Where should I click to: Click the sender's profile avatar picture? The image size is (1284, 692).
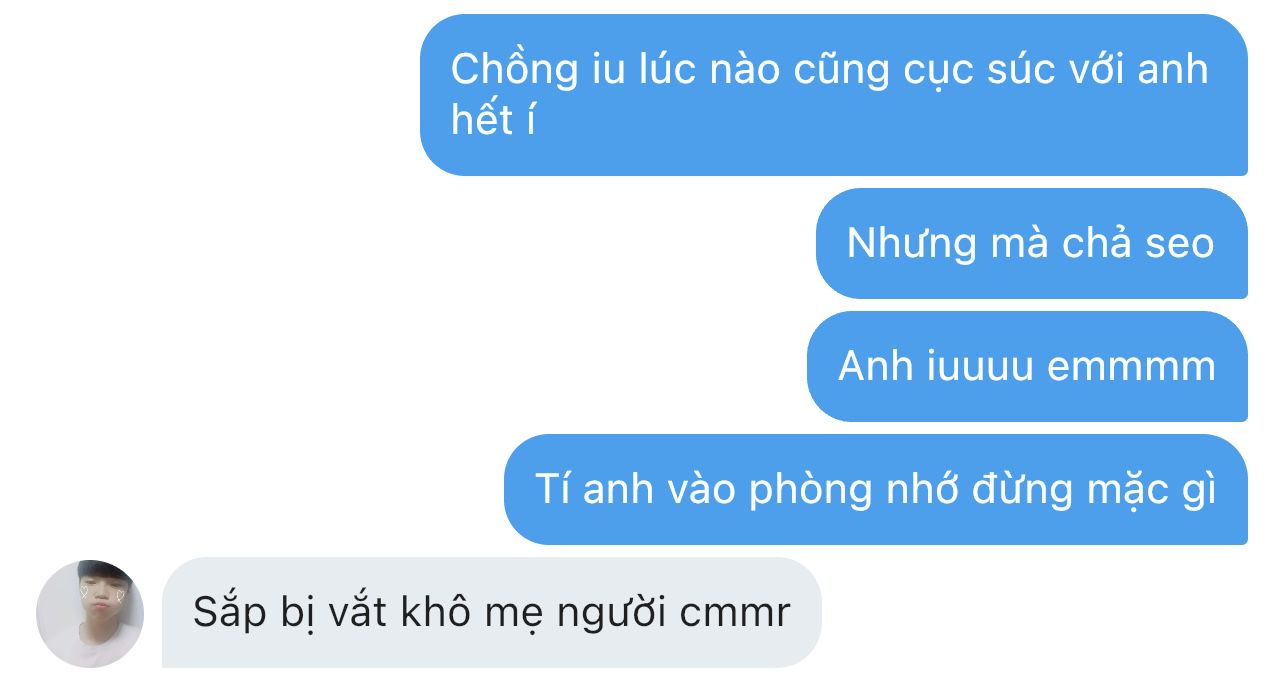90,614
